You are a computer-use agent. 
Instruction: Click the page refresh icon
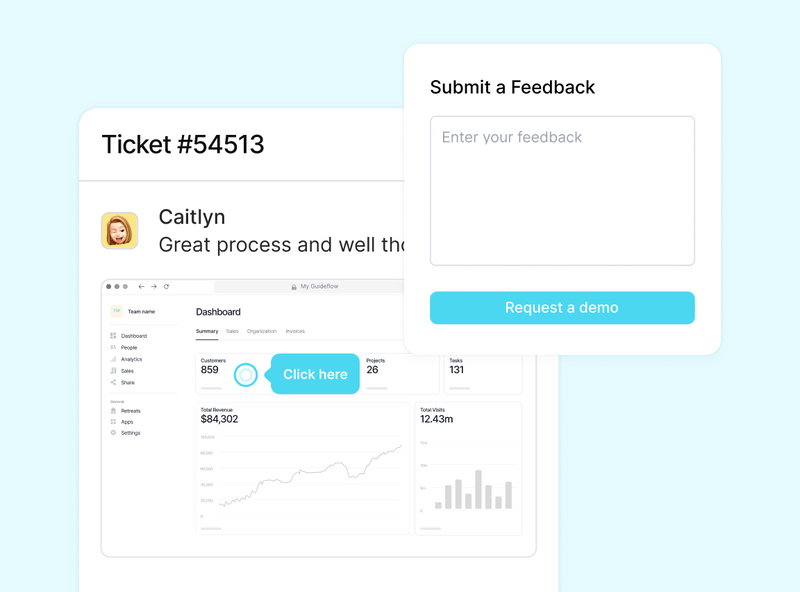coord(165,286)
